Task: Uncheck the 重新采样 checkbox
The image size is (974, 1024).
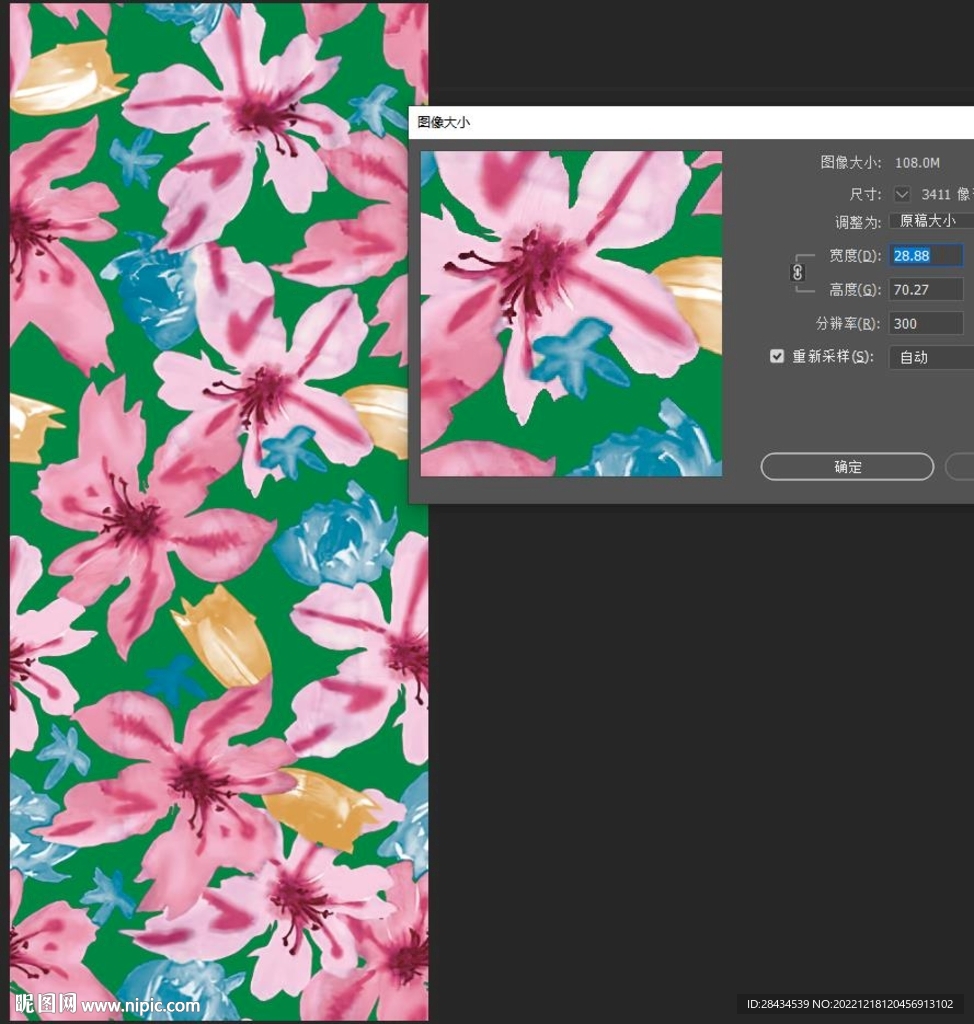Action: pos(777,356)
